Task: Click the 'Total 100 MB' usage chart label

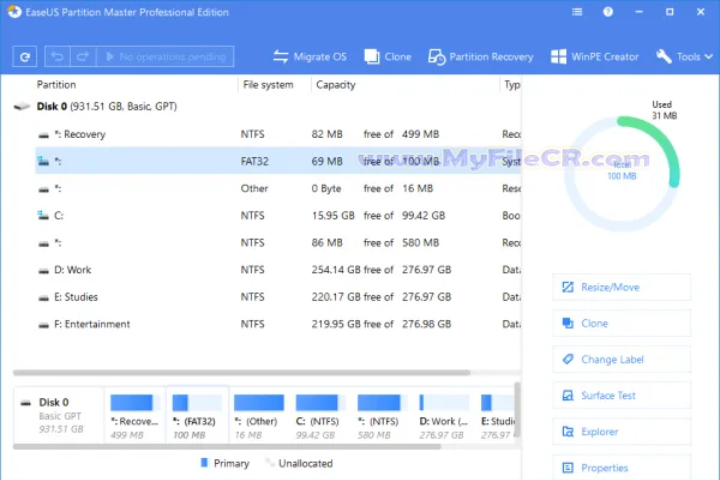Action: pyautogui.click(x=622, y=171)
